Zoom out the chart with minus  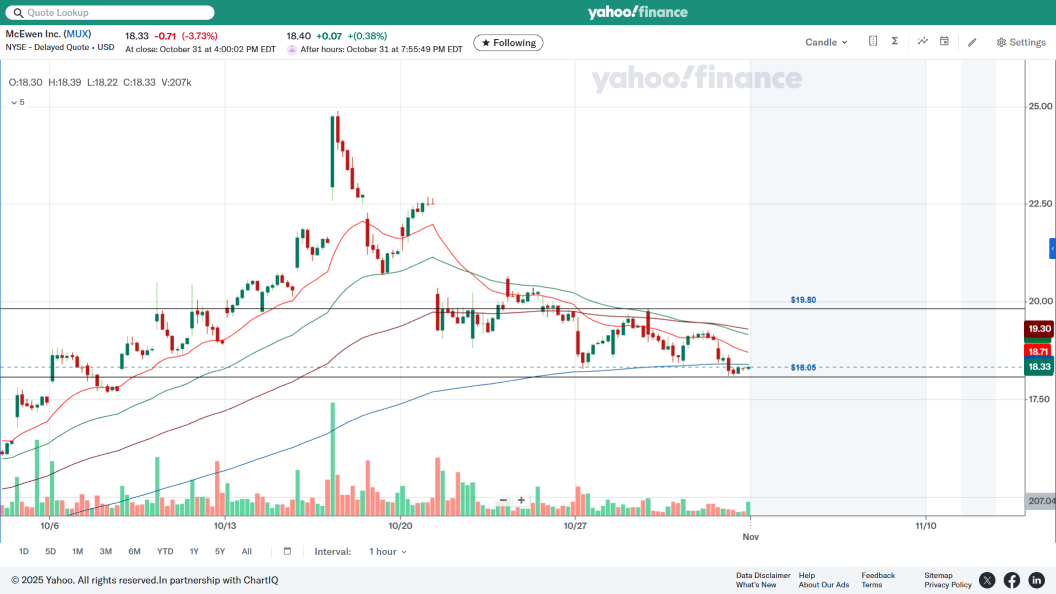503,500
